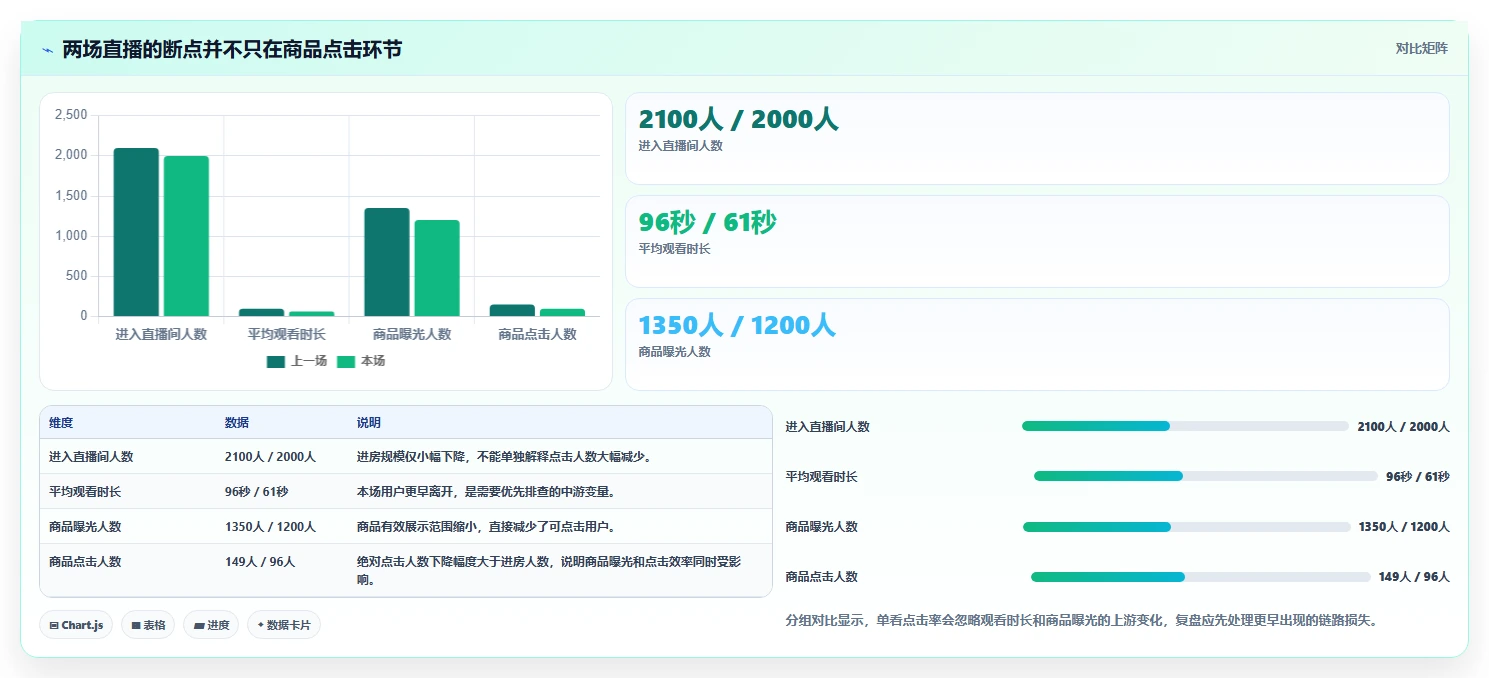Click the progress bar for 商品曝光人数
1489x678 pixels.
[x=1187, y=526]
